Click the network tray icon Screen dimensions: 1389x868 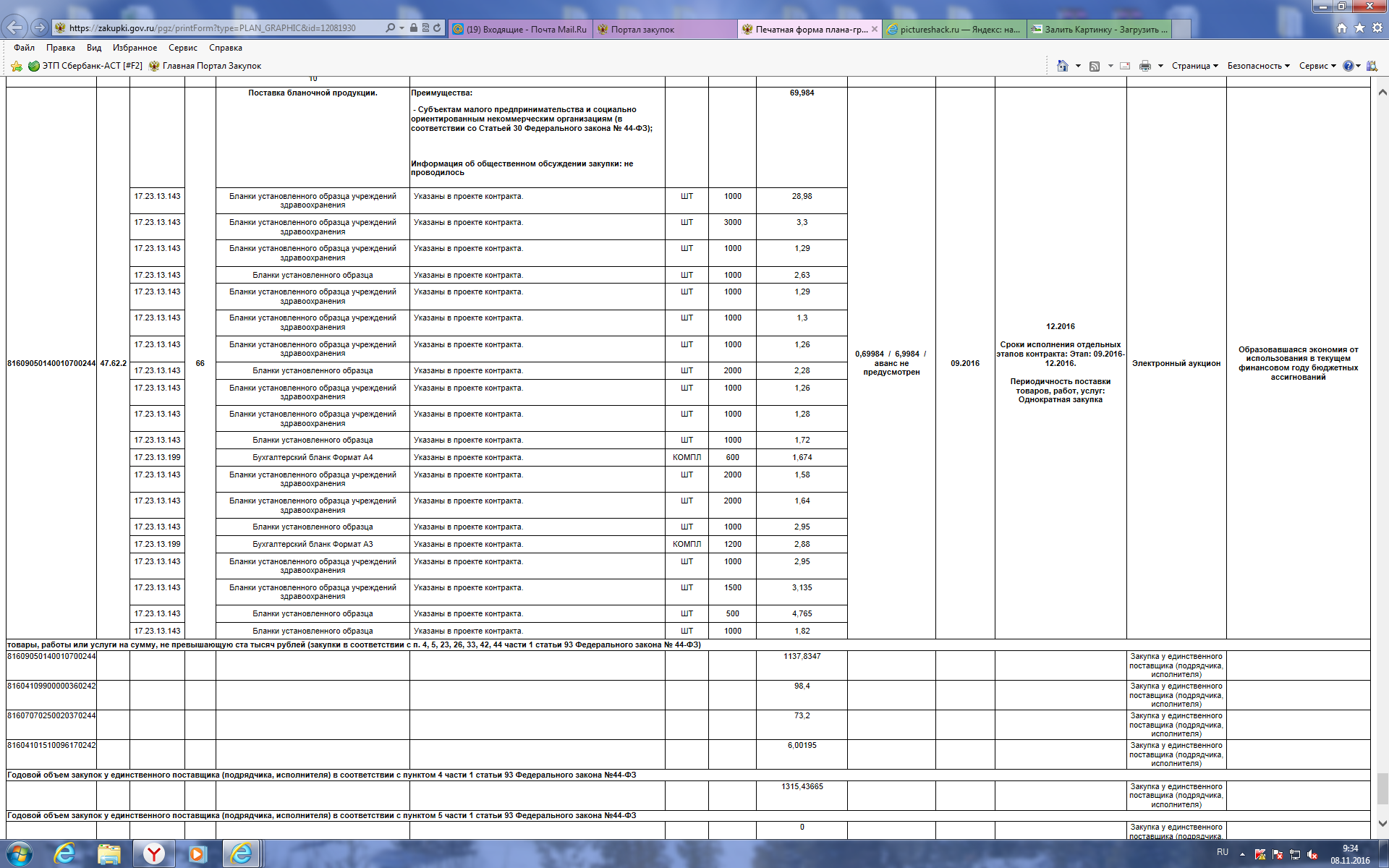(x=1295, y=854)
